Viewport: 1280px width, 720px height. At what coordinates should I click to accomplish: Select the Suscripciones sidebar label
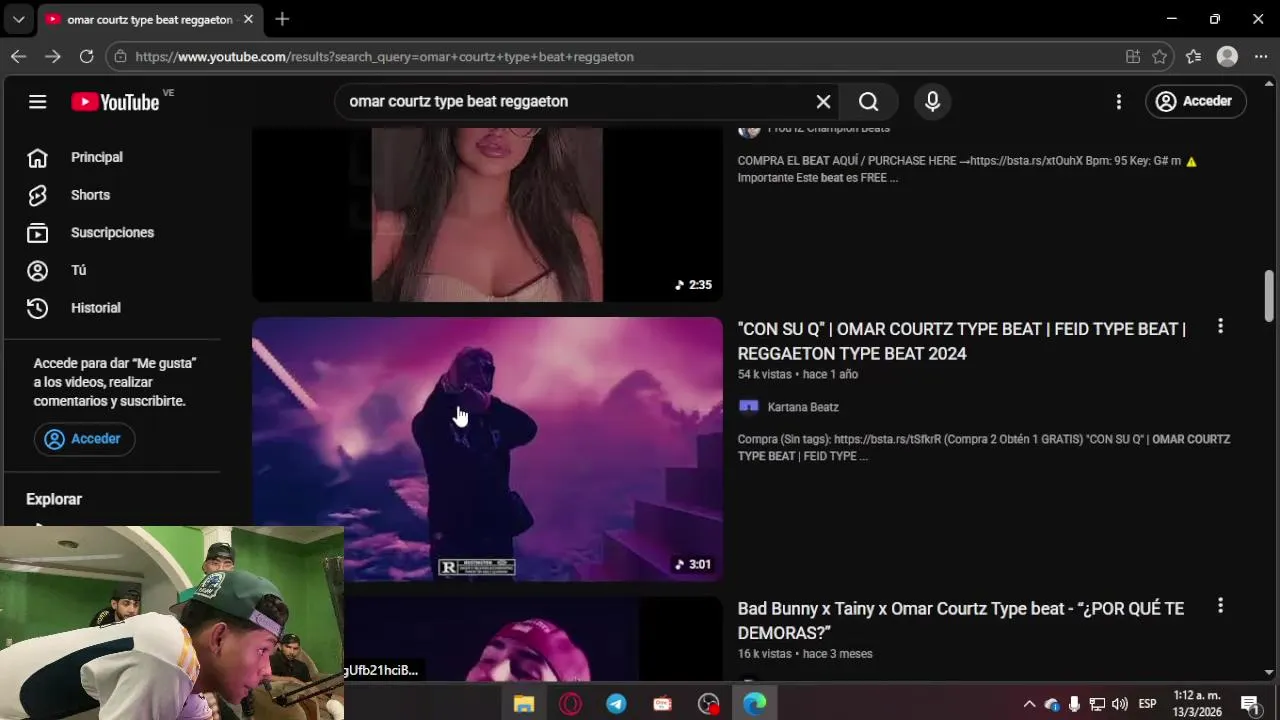(112, 233)
